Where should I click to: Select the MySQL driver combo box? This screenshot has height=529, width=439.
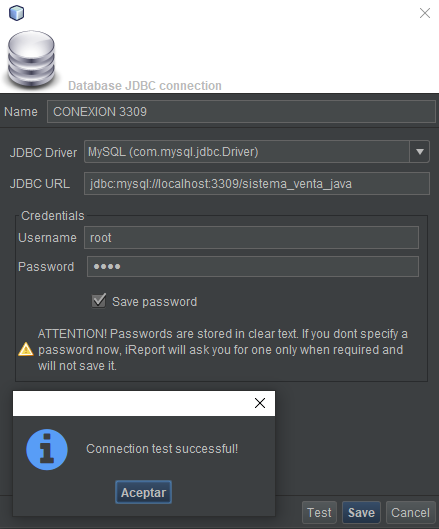pyautogui.click(x=257, y=152)
